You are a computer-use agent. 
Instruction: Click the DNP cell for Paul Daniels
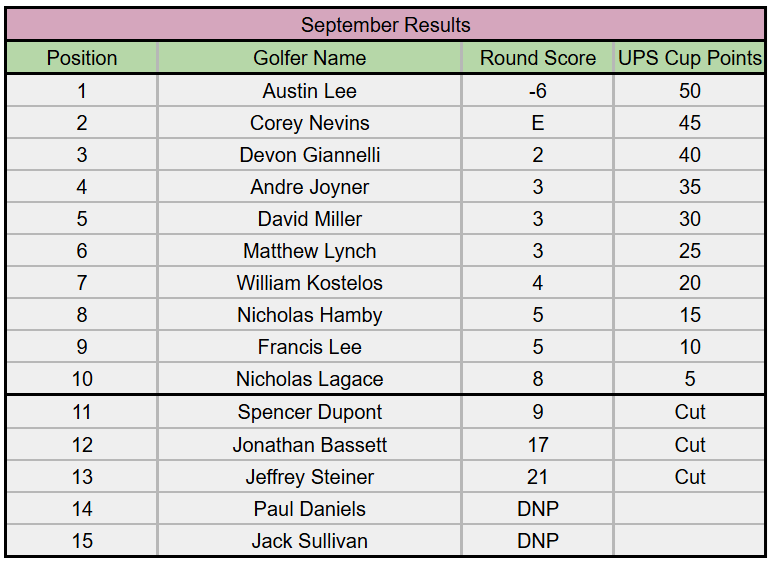click(x=537, y=509)
